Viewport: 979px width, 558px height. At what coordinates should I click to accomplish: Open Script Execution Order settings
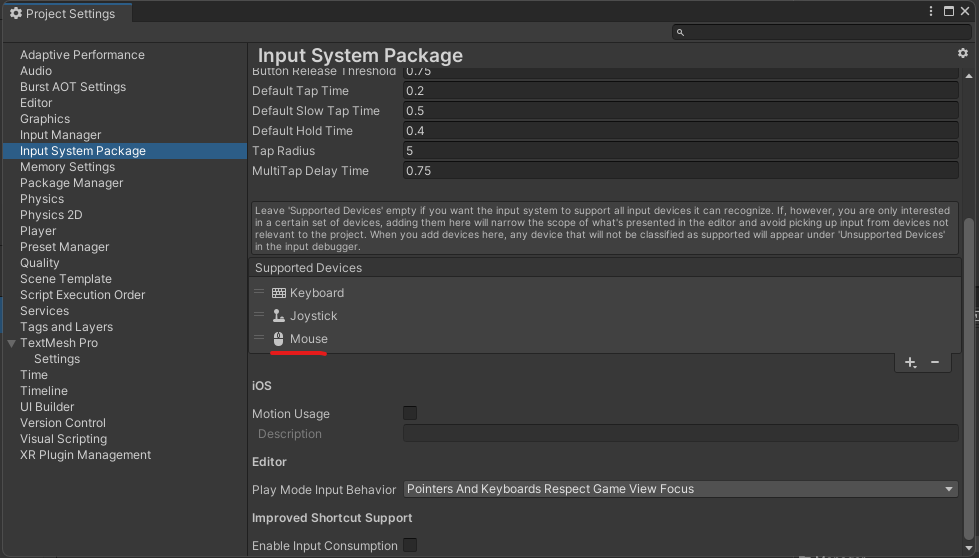pyautogui.click(x=82, y=295)
